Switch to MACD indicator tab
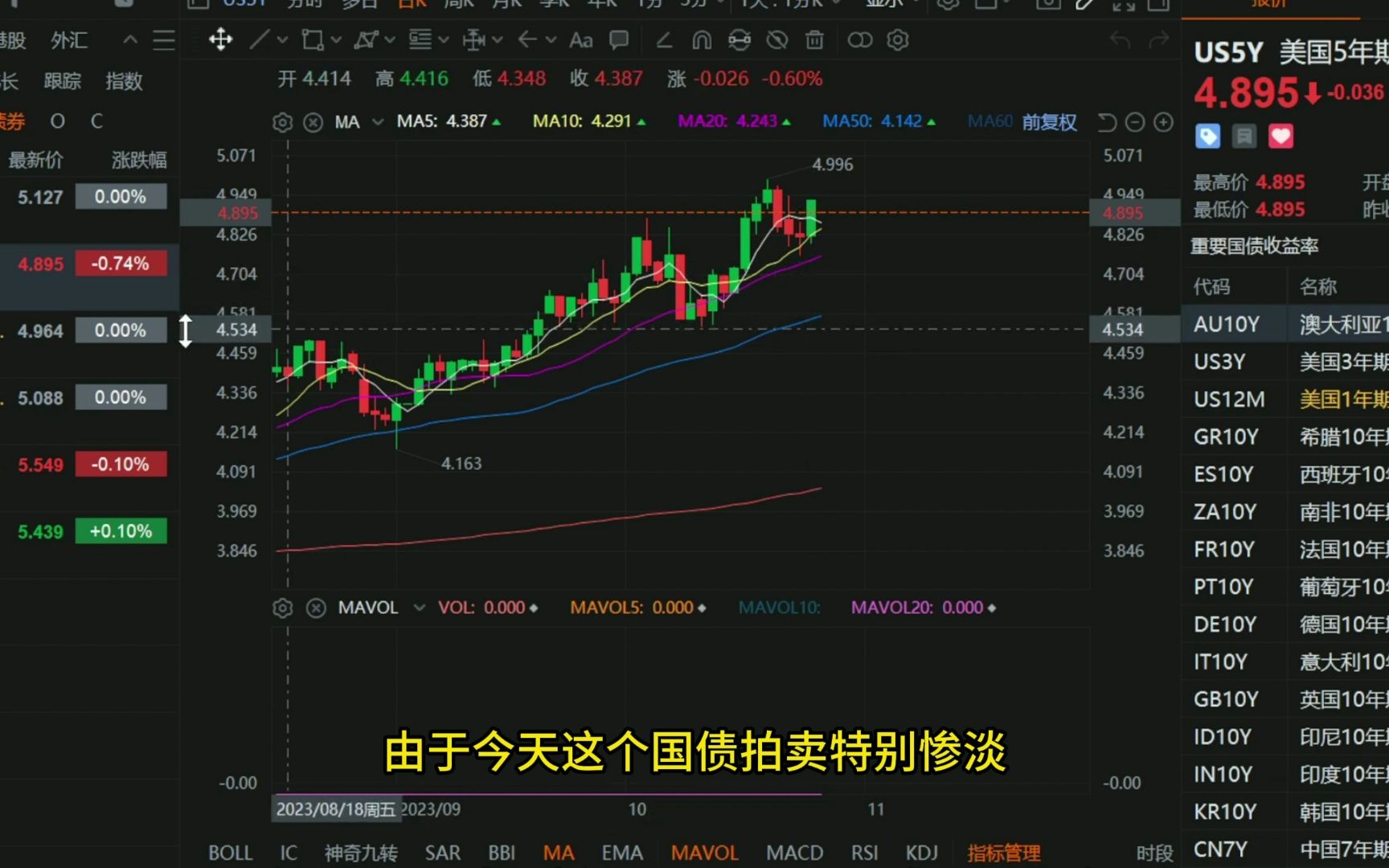 [x=794, y=853]
